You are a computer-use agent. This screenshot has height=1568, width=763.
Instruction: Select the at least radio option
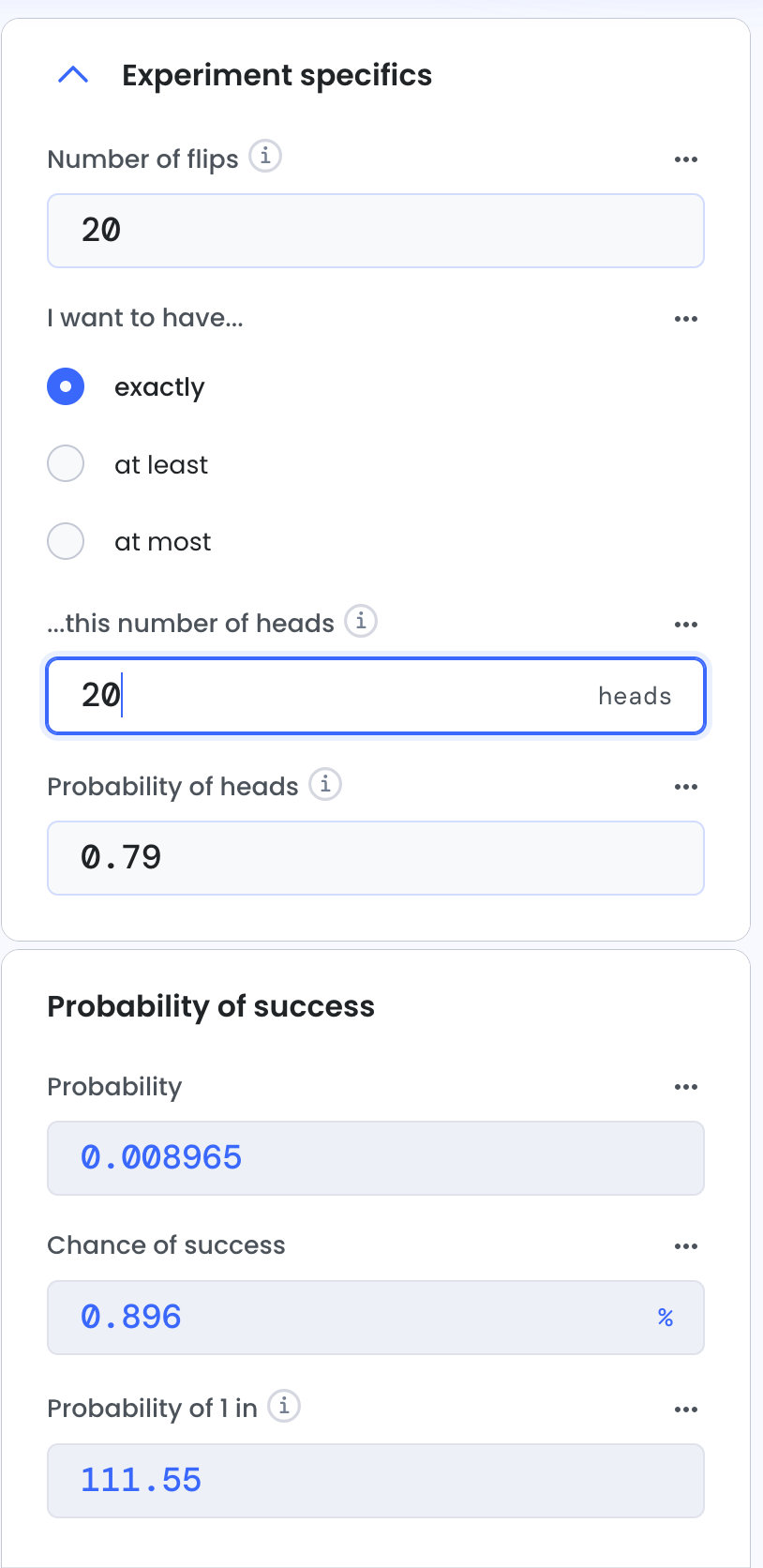(x=66, y=463)
